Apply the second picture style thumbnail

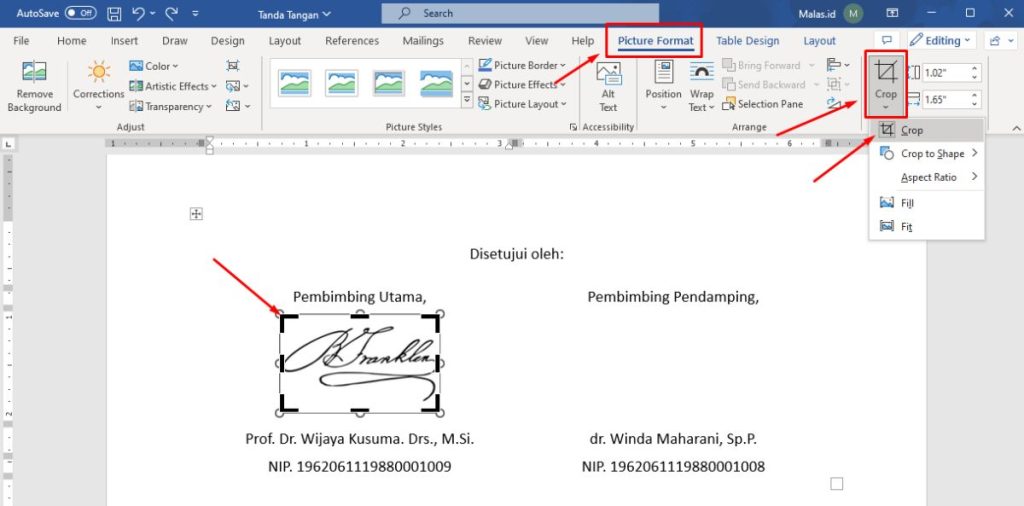pyautogui.click(x=342, y=83)
